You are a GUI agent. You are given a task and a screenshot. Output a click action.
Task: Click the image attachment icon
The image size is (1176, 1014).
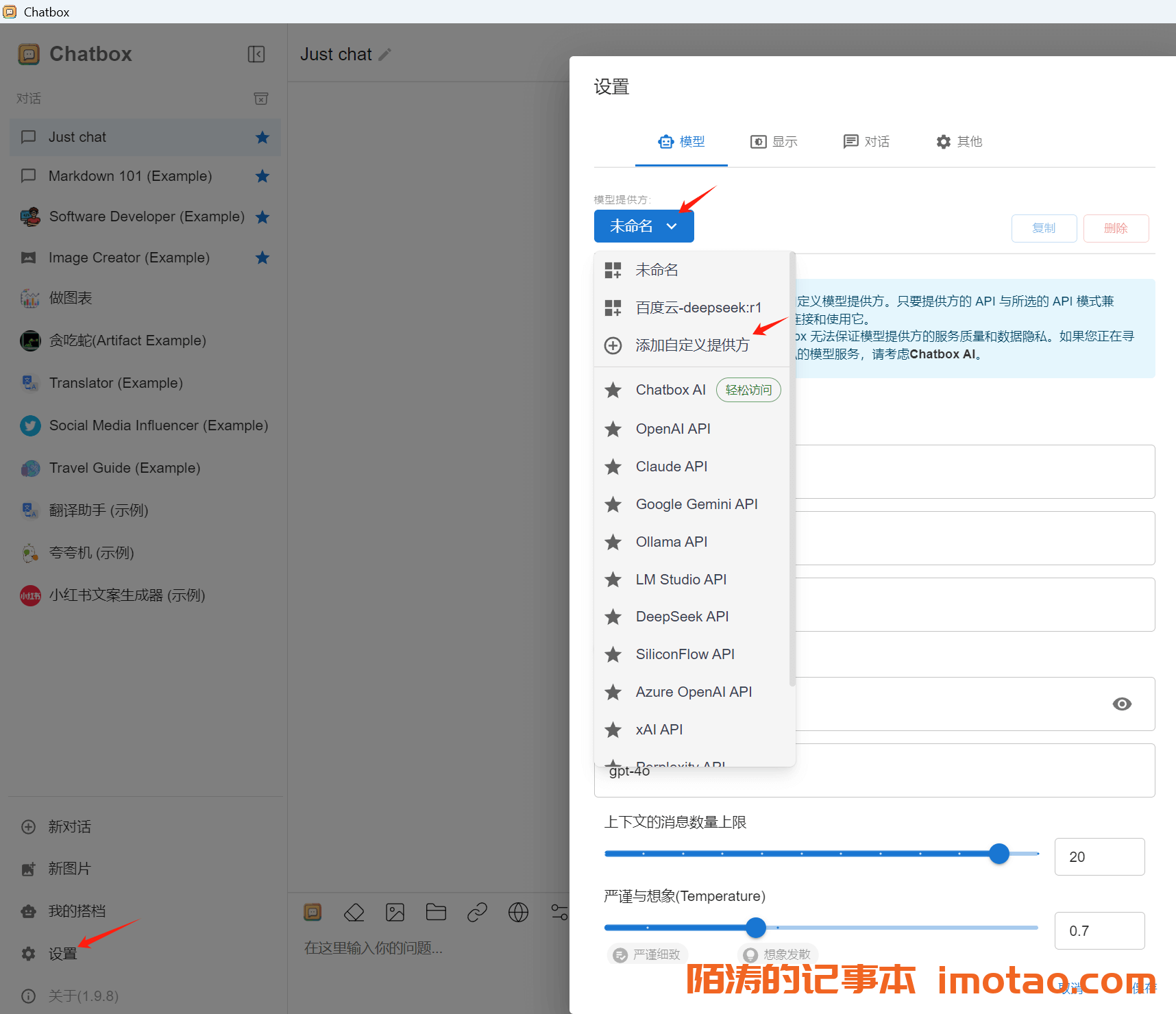click(395, 912)
